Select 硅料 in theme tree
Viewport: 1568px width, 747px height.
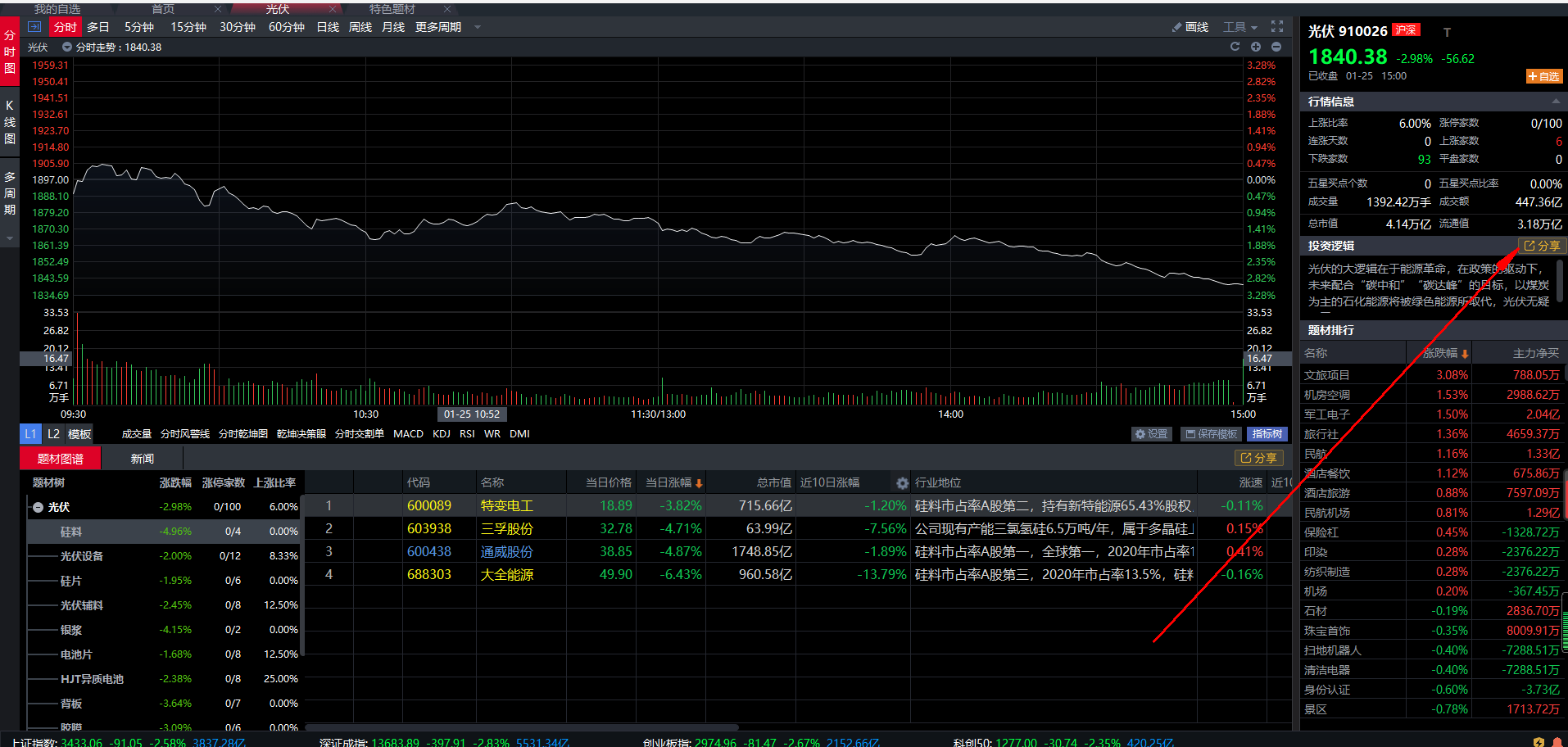tap(71, 532)
